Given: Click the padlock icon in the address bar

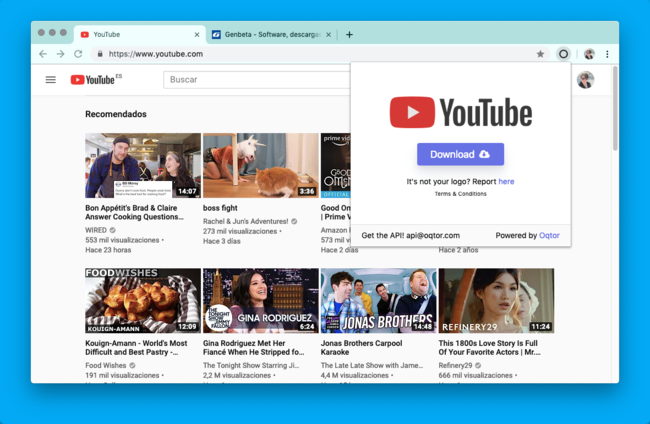Looking at the screenshot, I should point(100,54).
